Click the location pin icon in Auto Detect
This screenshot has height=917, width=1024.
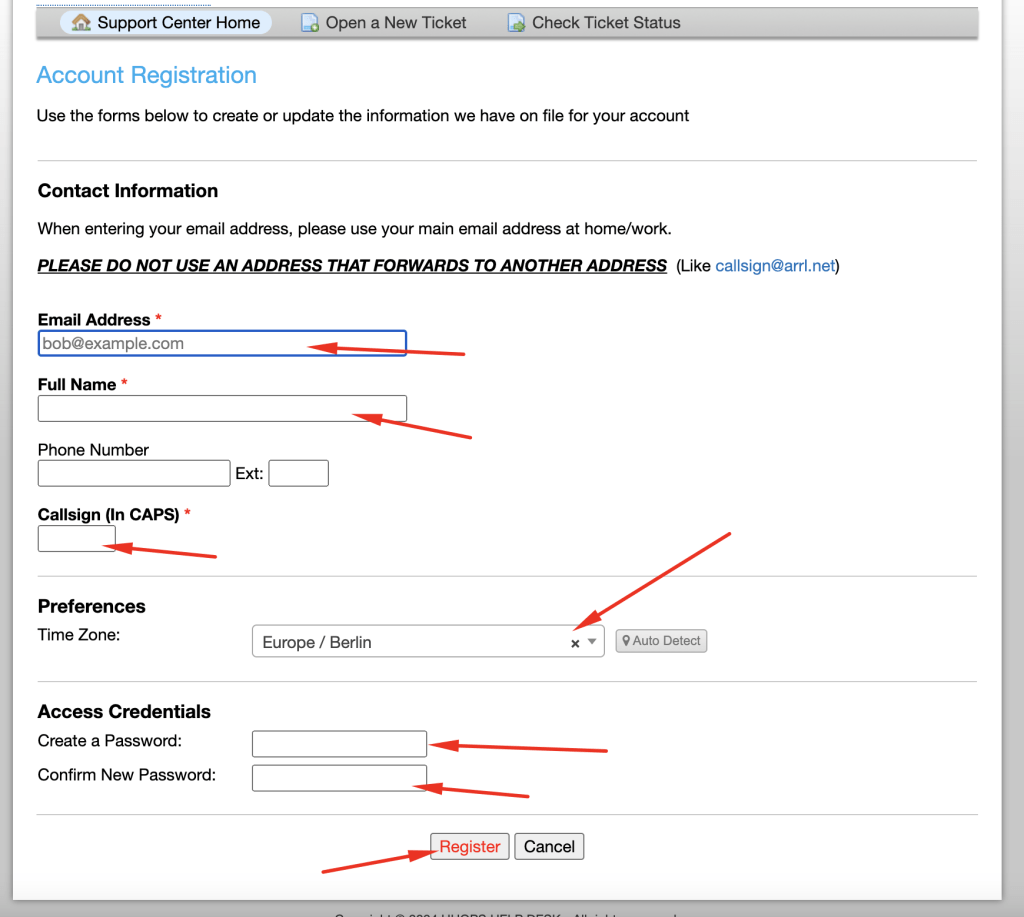pos(627,641)
